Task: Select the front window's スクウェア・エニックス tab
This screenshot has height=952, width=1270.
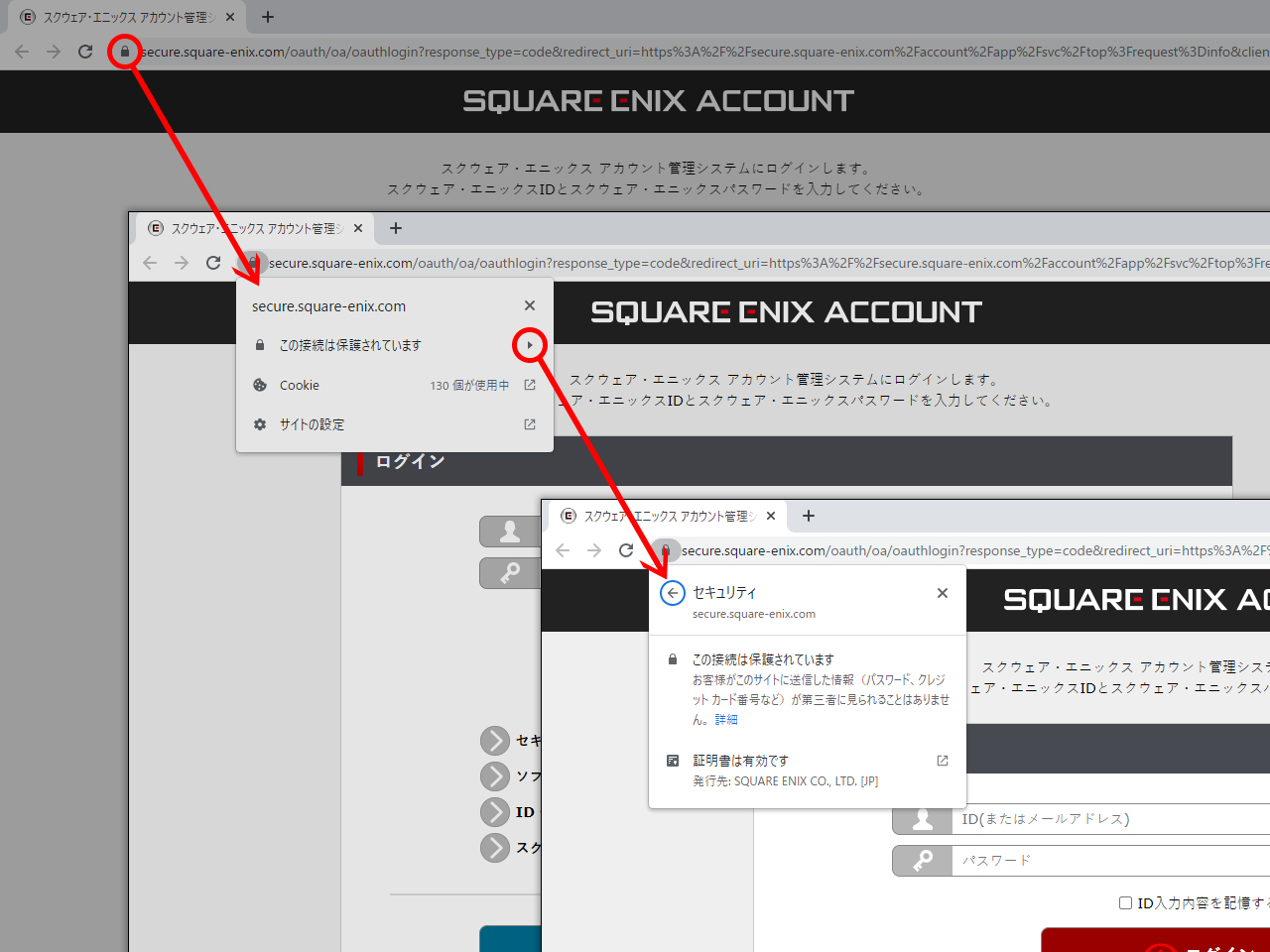Action: [669, 516]
